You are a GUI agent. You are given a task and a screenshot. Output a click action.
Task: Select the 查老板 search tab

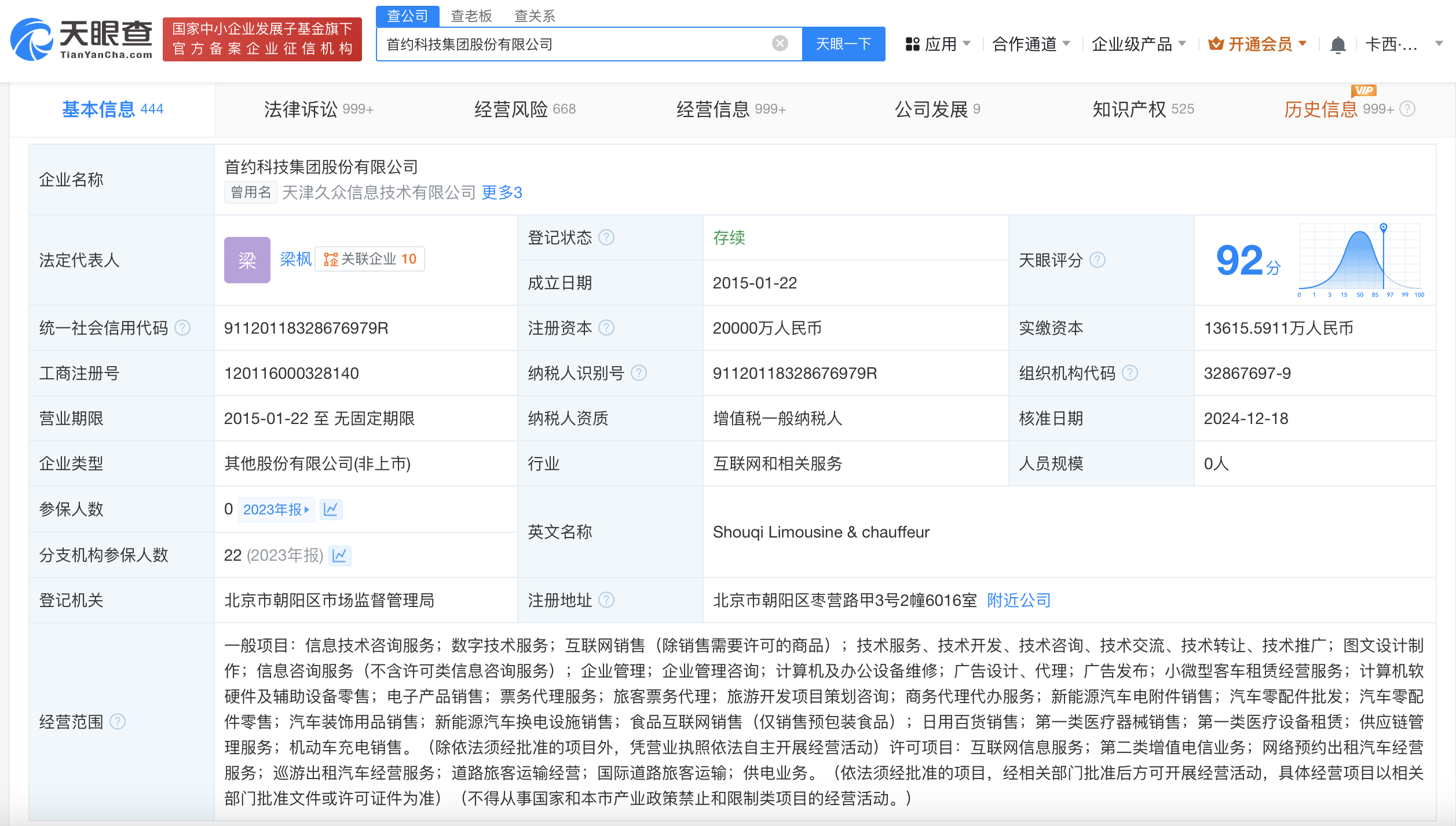pyautogui.click(x=471, y=16)
